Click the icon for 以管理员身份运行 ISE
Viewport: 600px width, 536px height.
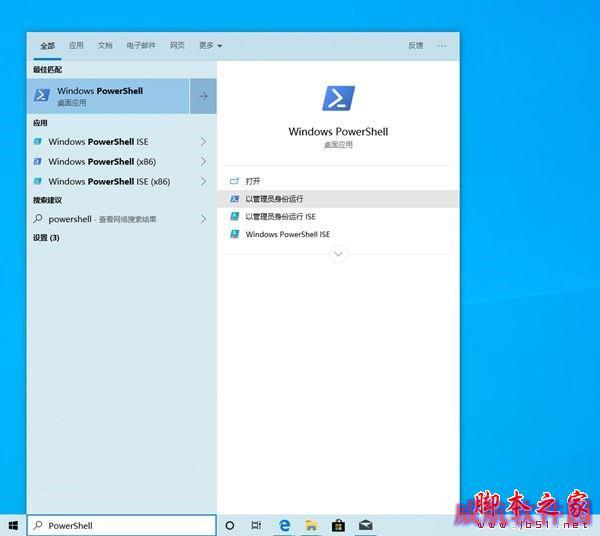pyautogui.click(x=234, y=216)
